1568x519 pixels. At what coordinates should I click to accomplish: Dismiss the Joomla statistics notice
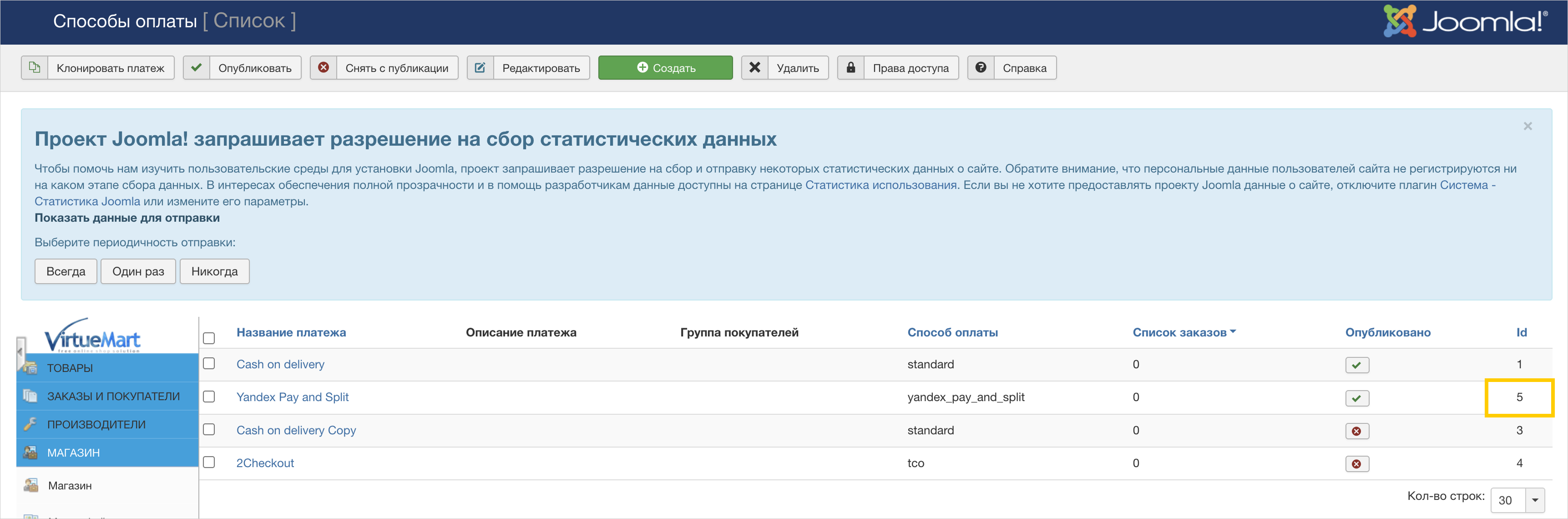(1527, 126)
